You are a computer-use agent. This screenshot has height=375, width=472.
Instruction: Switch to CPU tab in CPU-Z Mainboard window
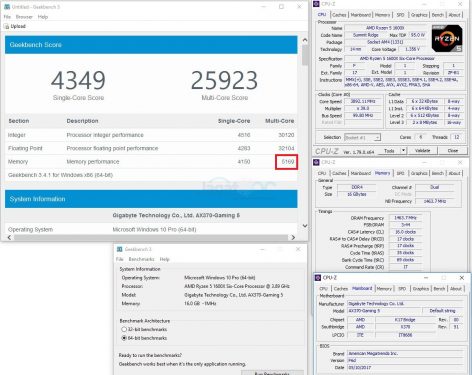[324, 289]
